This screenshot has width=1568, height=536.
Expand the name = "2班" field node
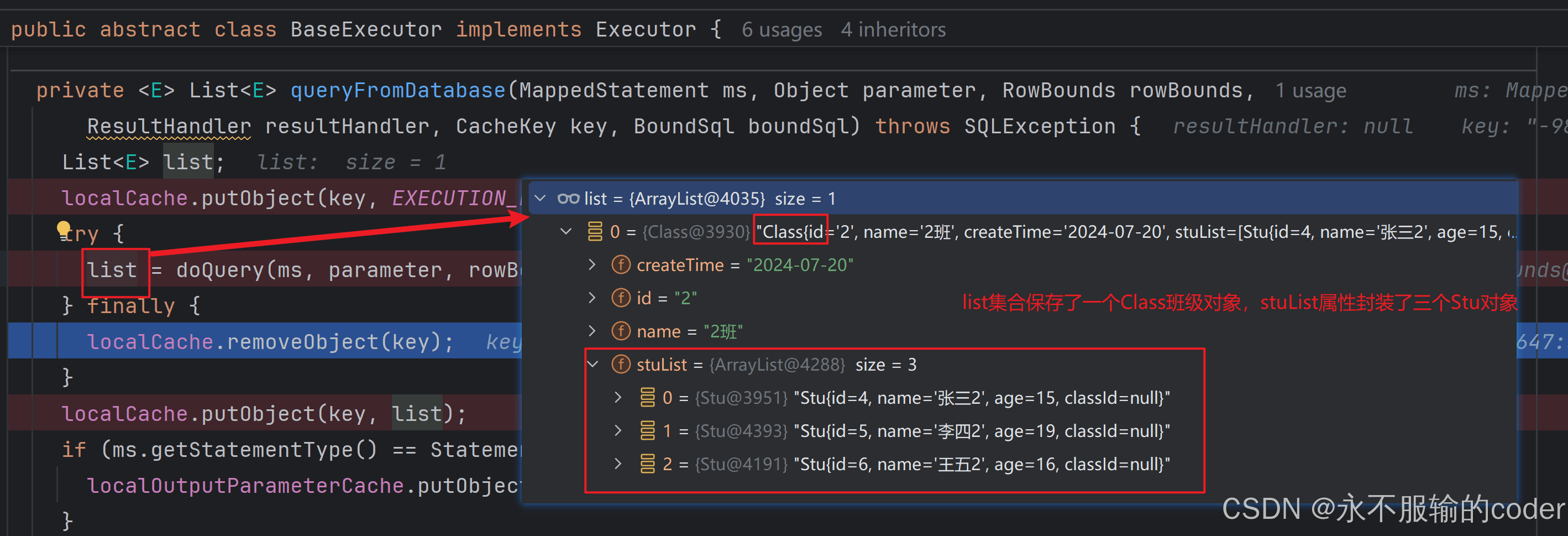pyautogui.click(x=592, y=331)
